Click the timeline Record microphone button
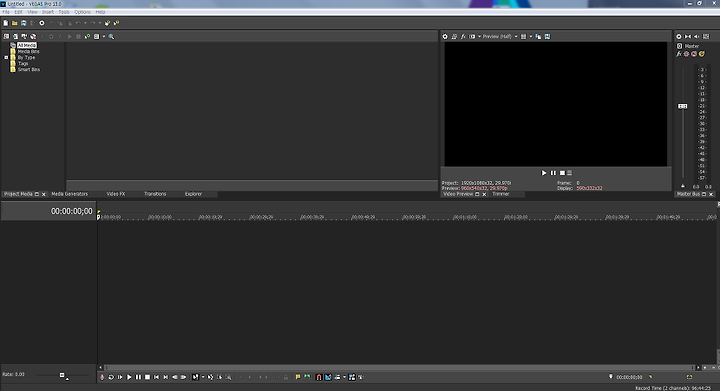 click(x=102, y=377)
